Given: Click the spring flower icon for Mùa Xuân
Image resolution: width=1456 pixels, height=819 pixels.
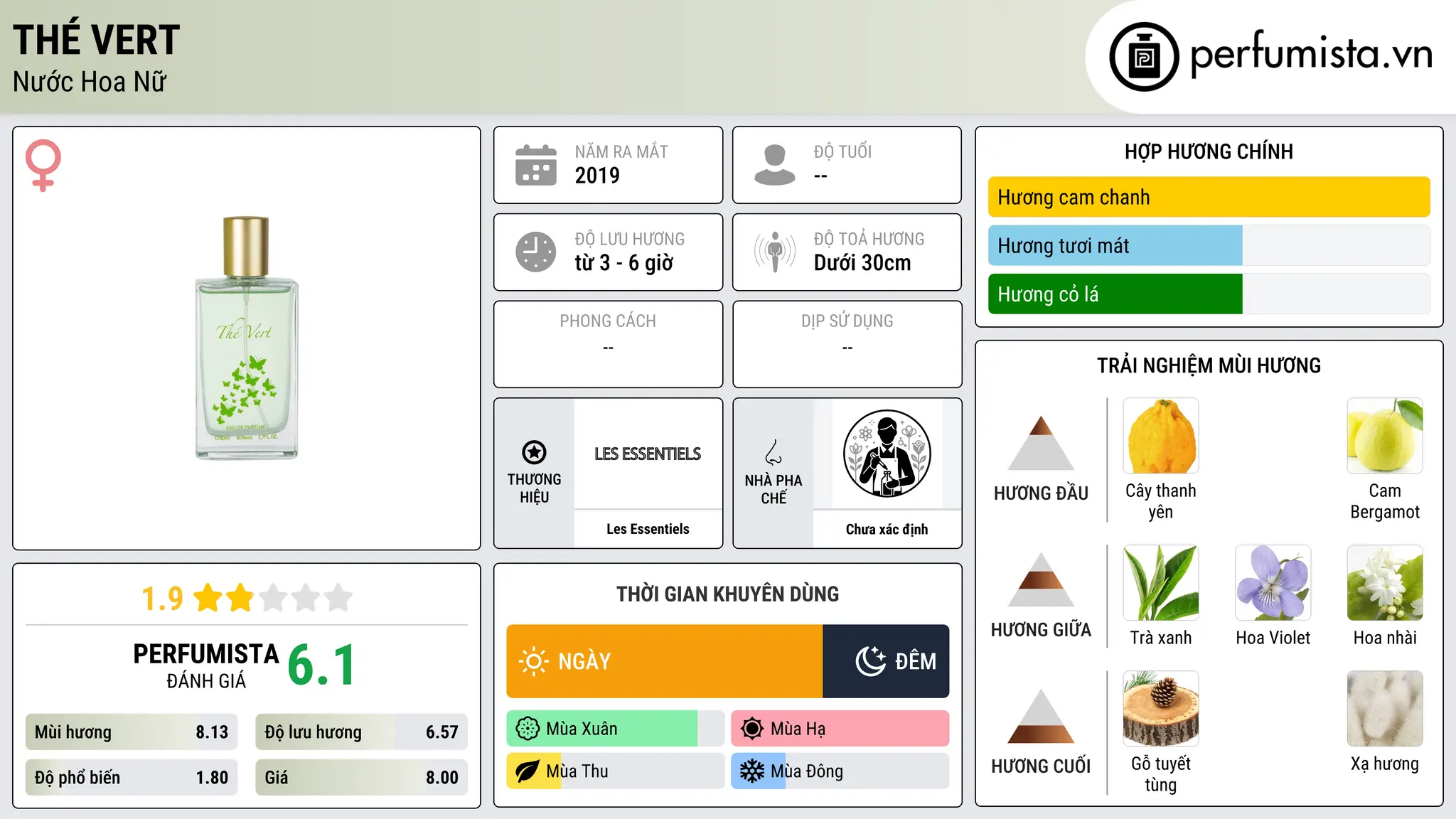Looking at the screenshot, I should coord(528,729).
